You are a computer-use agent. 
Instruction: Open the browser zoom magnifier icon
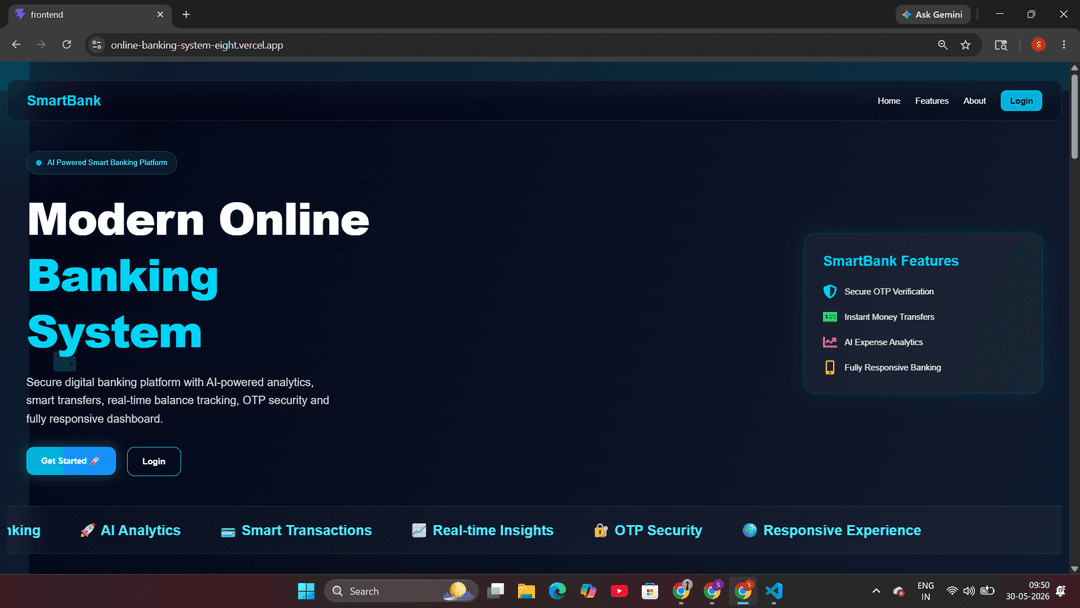942,45
